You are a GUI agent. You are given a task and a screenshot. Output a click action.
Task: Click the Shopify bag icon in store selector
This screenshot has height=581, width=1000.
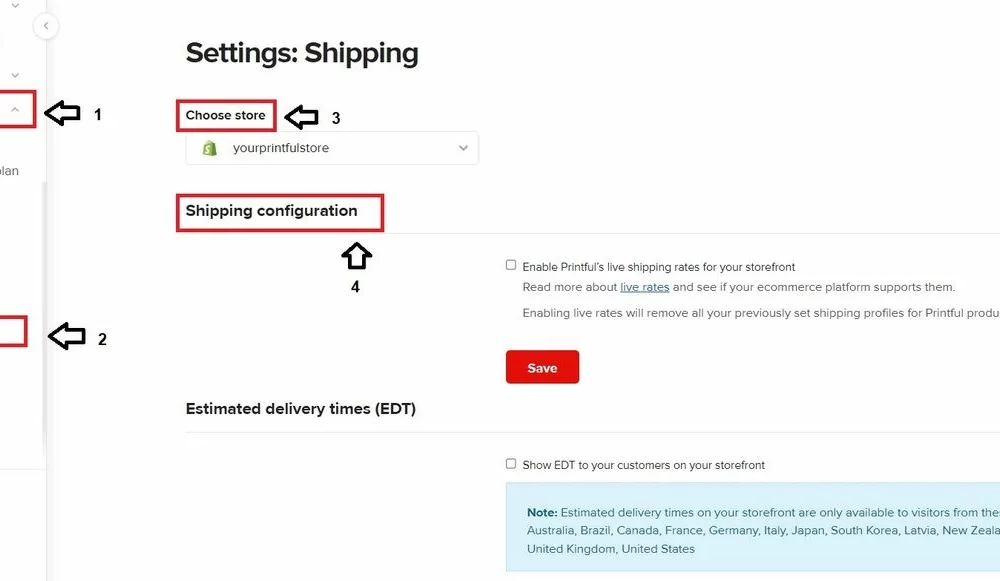coord(210,148)
